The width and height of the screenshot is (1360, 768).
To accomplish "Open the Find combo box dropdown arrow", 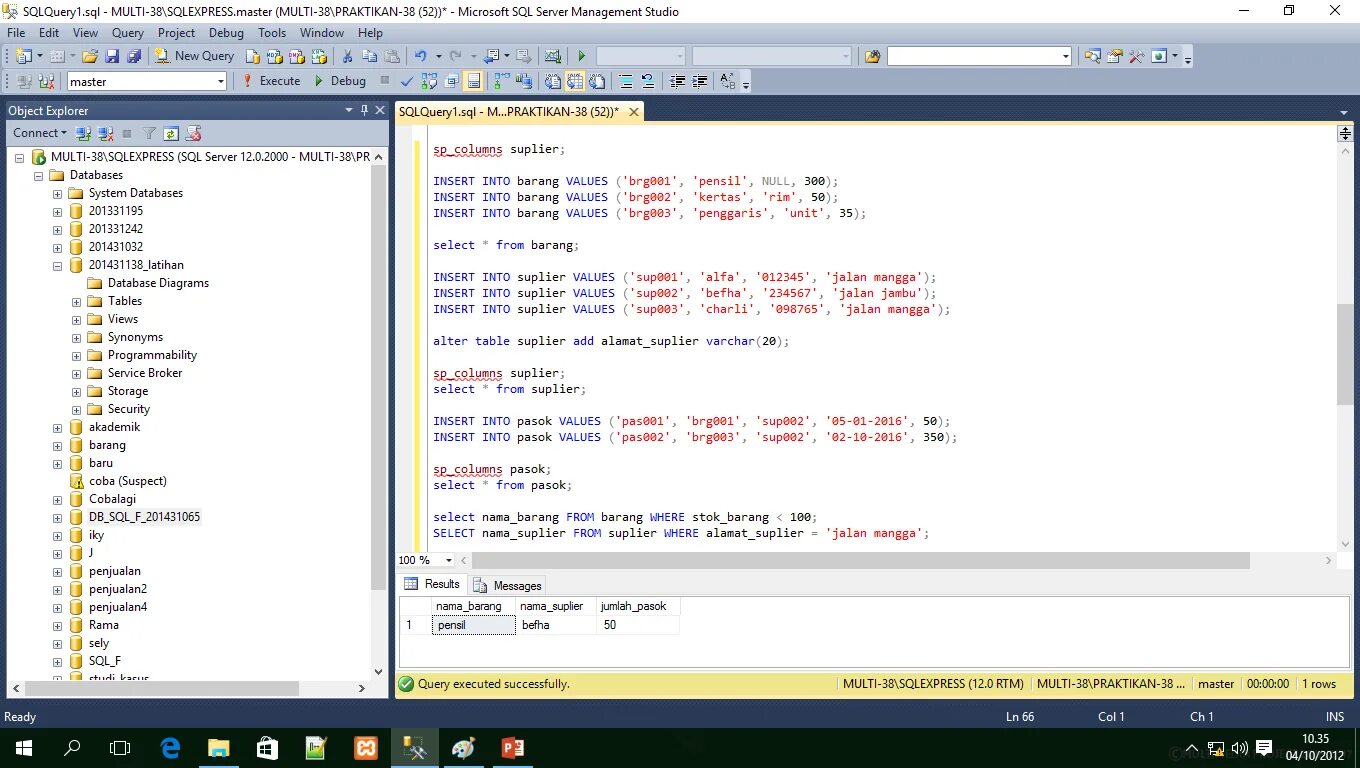I will coord(1066,57).
